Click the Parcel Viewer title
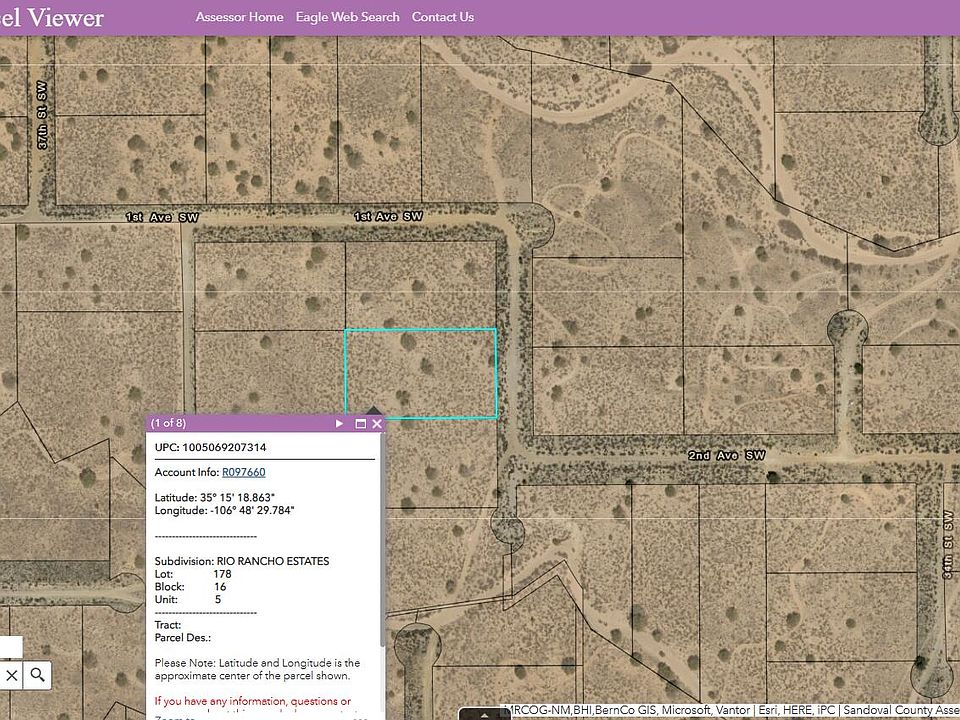 [x=51, y=17]
